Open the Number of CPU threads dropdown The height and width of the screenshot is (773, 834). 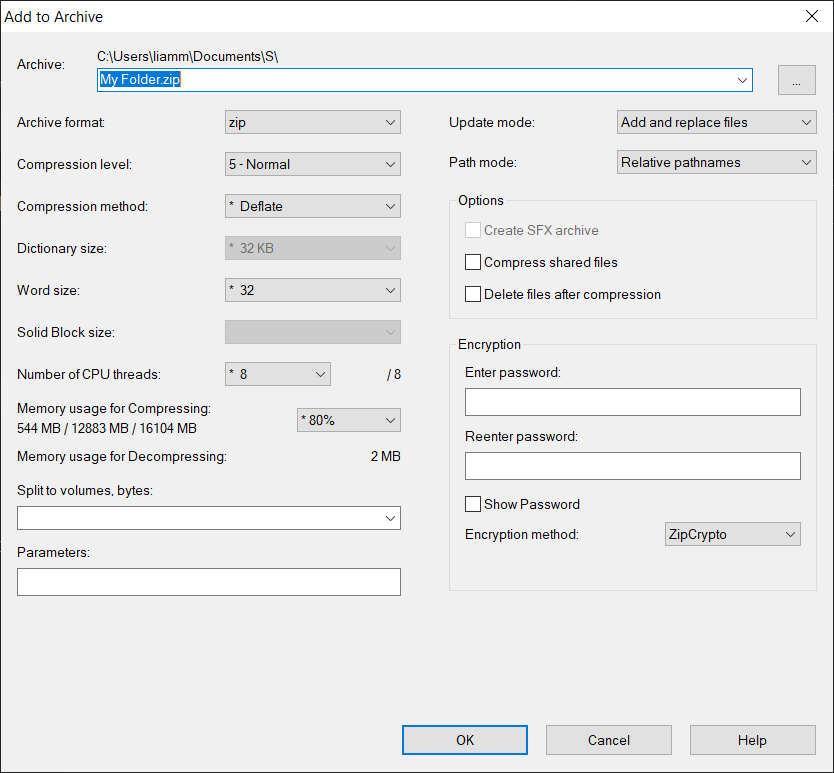[278, 374]
